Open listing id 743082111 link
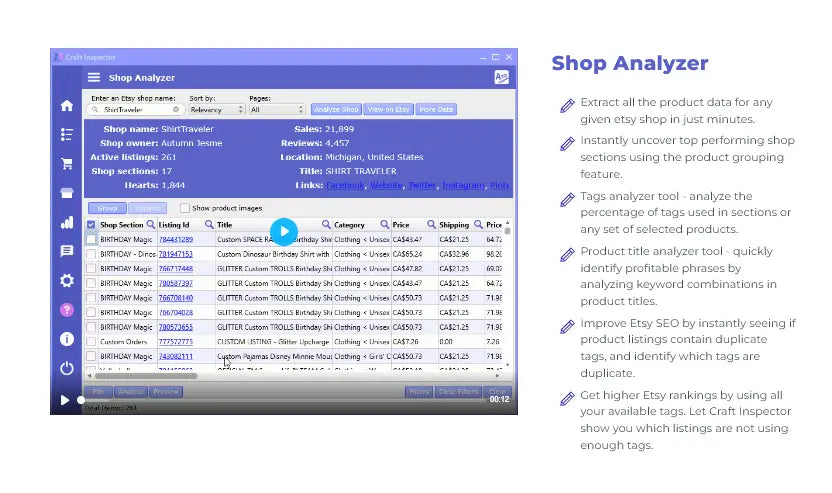The height and width of the screenshot is (493, 832). tap(176, 356)
